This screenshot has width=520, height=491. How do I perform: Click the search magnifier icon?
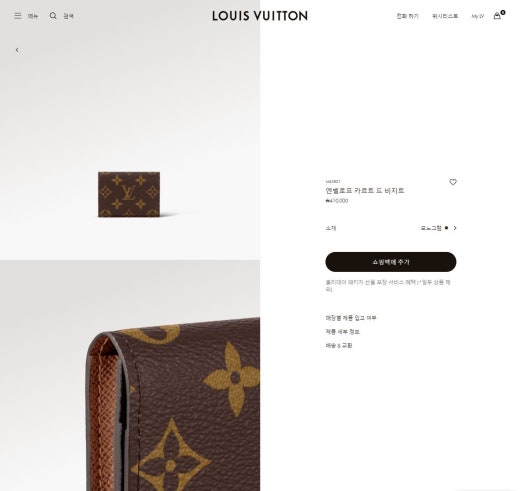click(x=53, y=16)
